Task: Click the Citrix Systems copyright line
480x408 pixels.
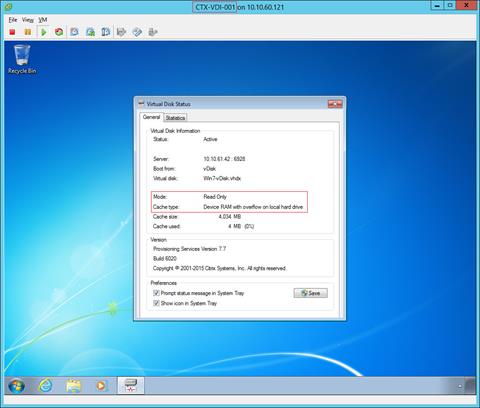Action: coord(219,268)
